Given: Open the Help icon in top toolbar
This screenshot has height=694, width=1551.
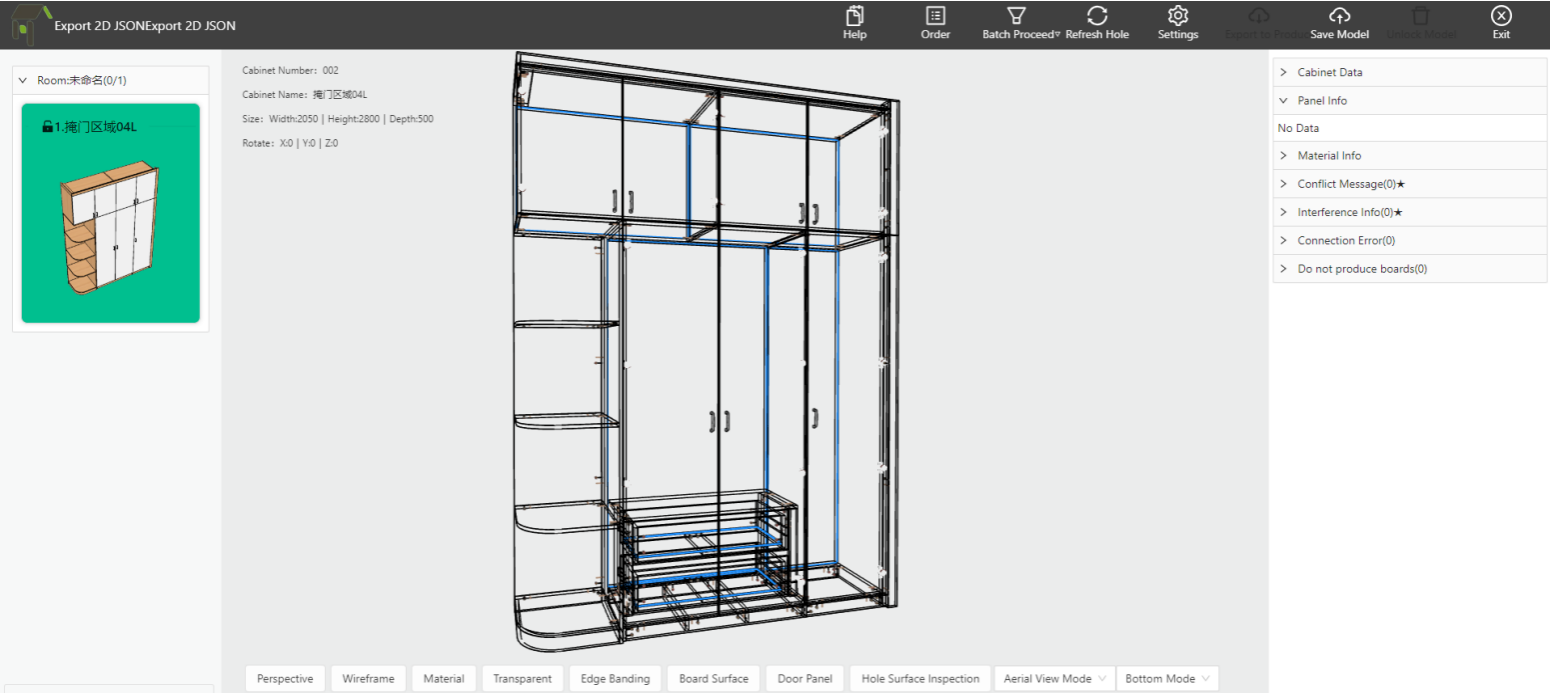Looking at the screenshot, I should click(x=855, y=17).
